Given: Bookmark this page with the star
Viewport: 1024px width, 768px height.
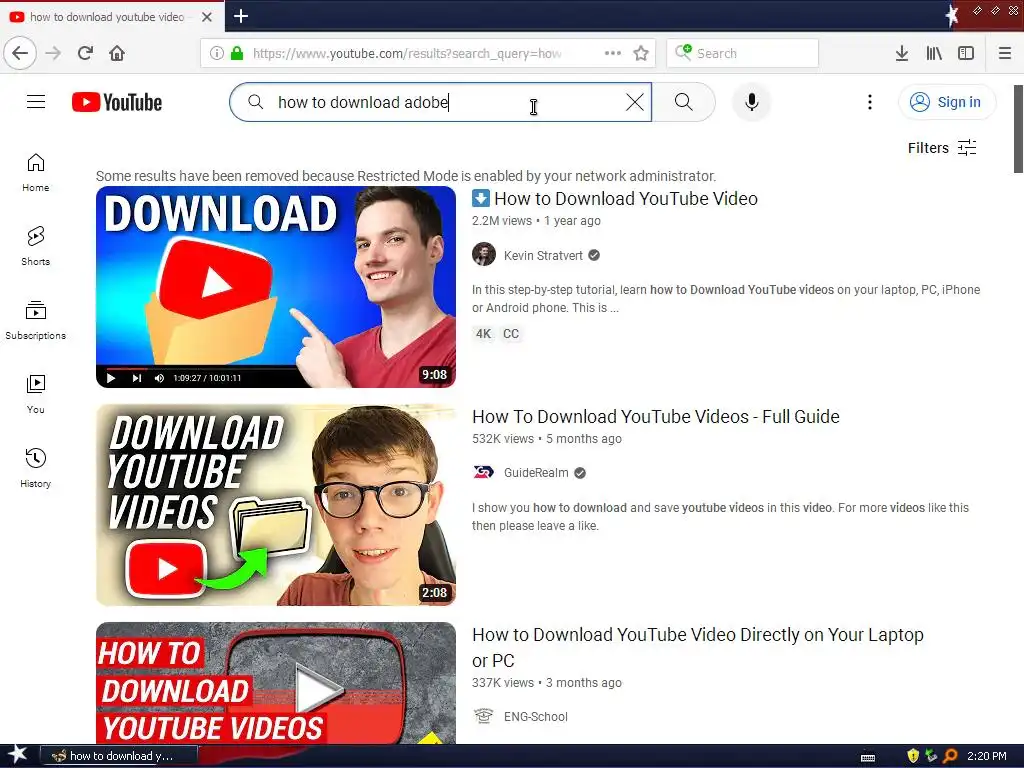Looking at the screenshot, I should tap(641, 53).
